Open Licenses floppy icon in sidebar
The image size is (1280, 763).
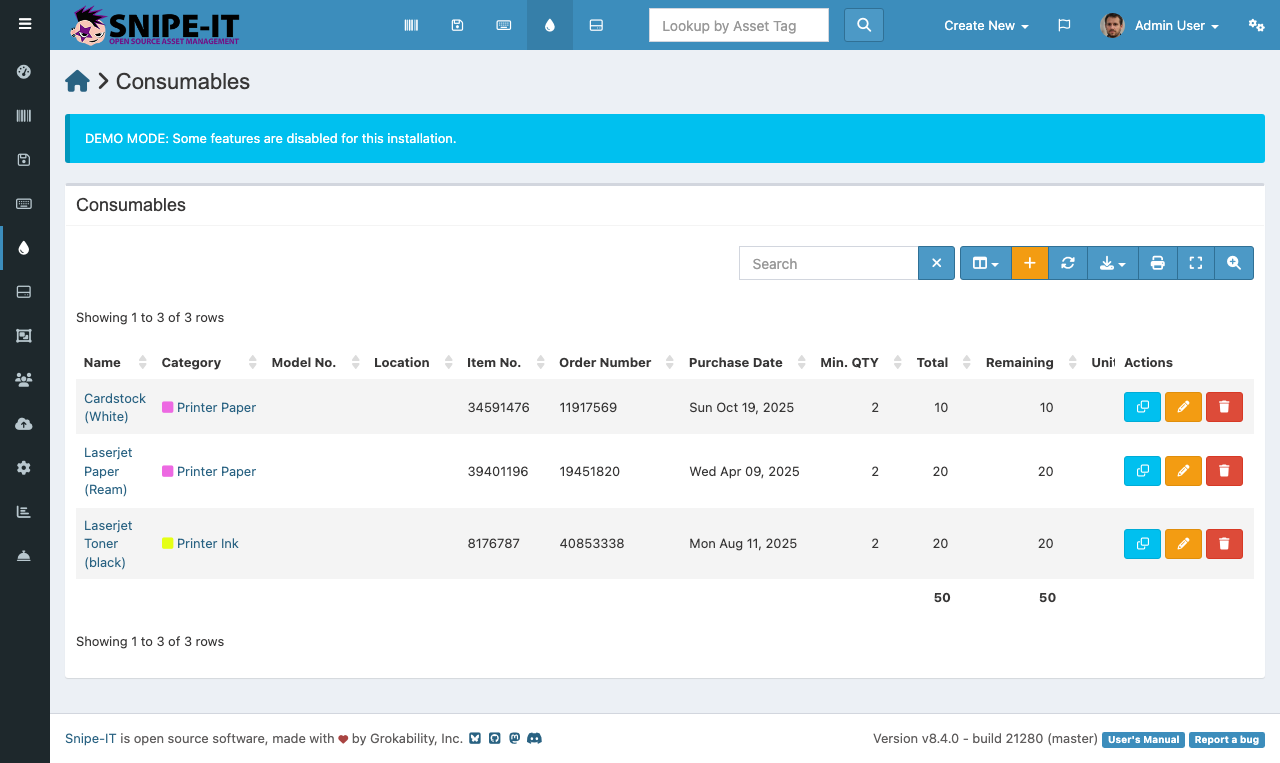(24, 160)
